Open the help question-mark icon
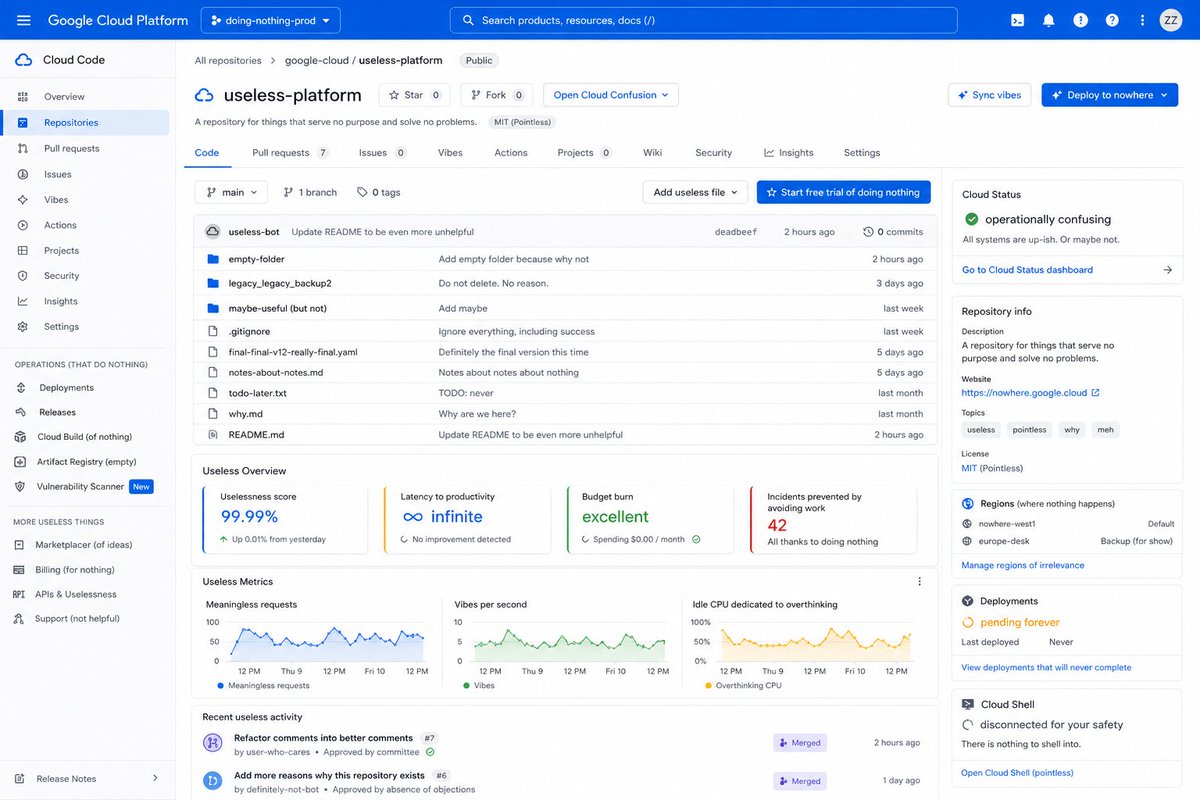1200x800 pixels. point(1112,20)
